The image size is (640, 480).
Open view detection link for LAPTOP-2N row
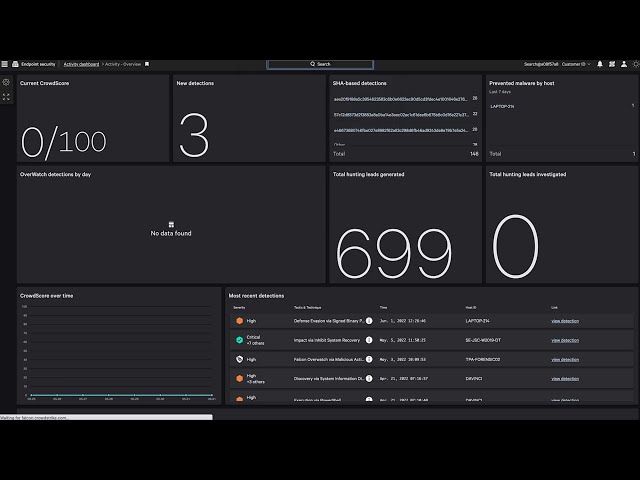coord(565,321)
